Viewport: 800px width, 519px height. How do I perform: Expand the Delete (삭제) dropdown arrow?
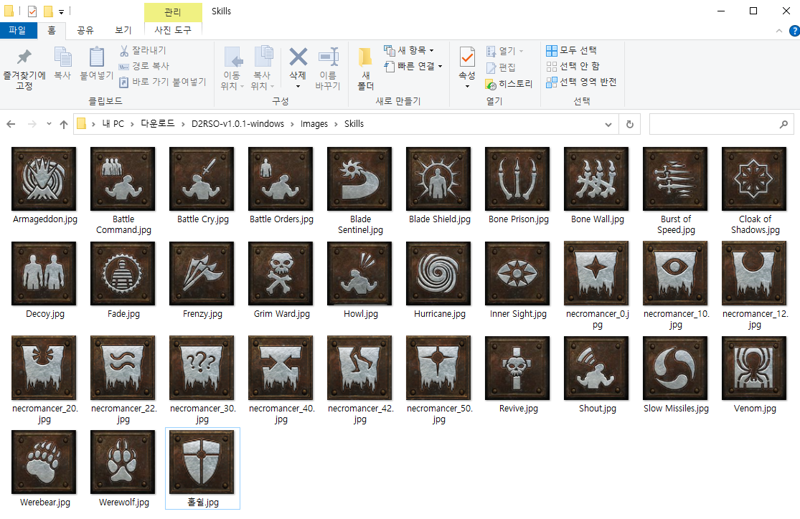(298, 86)
